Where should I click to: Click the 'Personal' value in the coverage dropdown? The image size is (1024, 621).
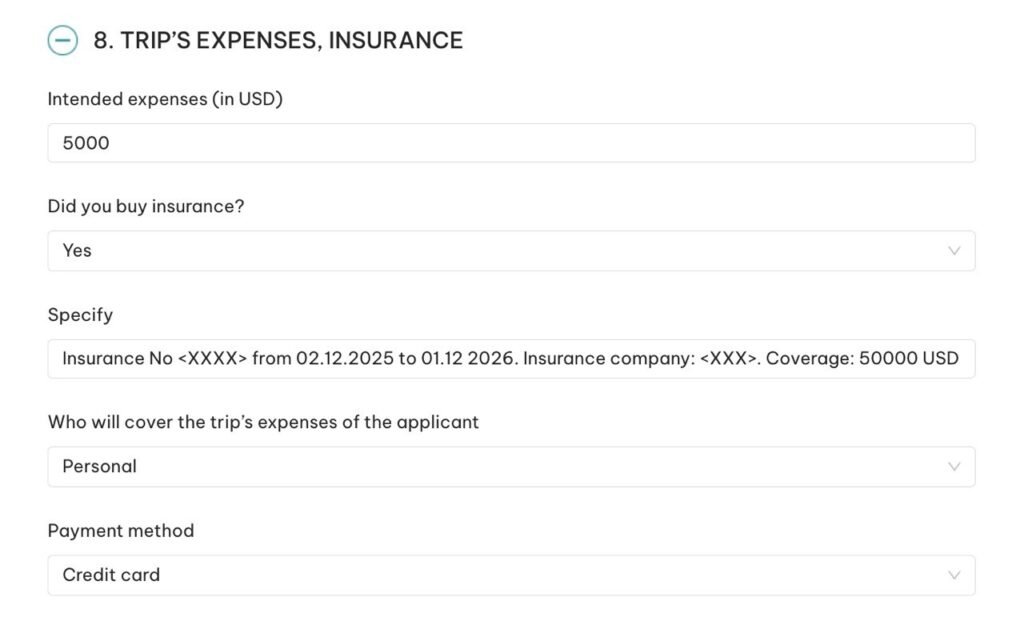pyautogui.click(x=99, y=466)
